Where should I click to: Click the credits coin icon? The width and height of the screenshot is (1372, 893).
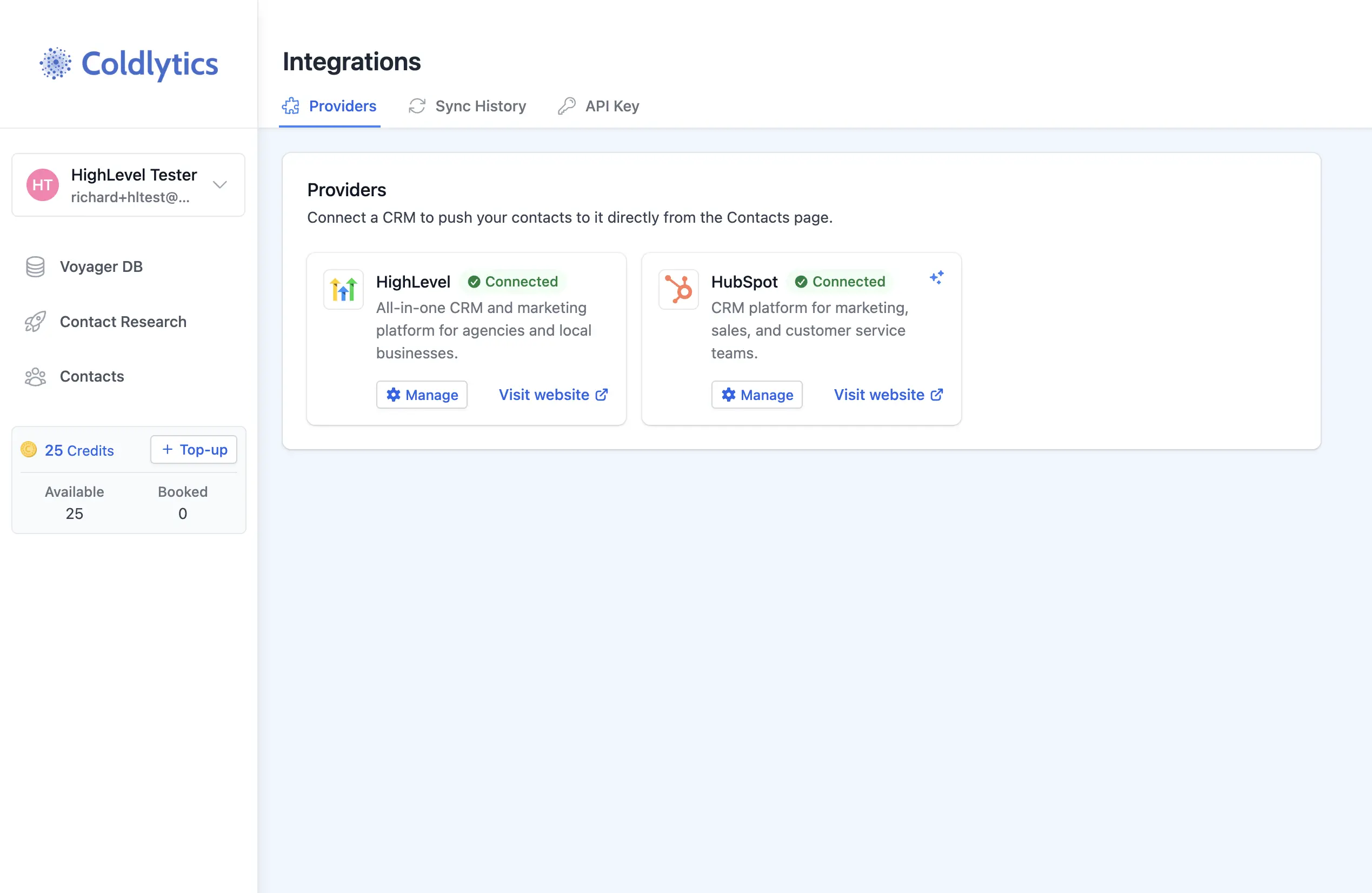click(28, 450)
